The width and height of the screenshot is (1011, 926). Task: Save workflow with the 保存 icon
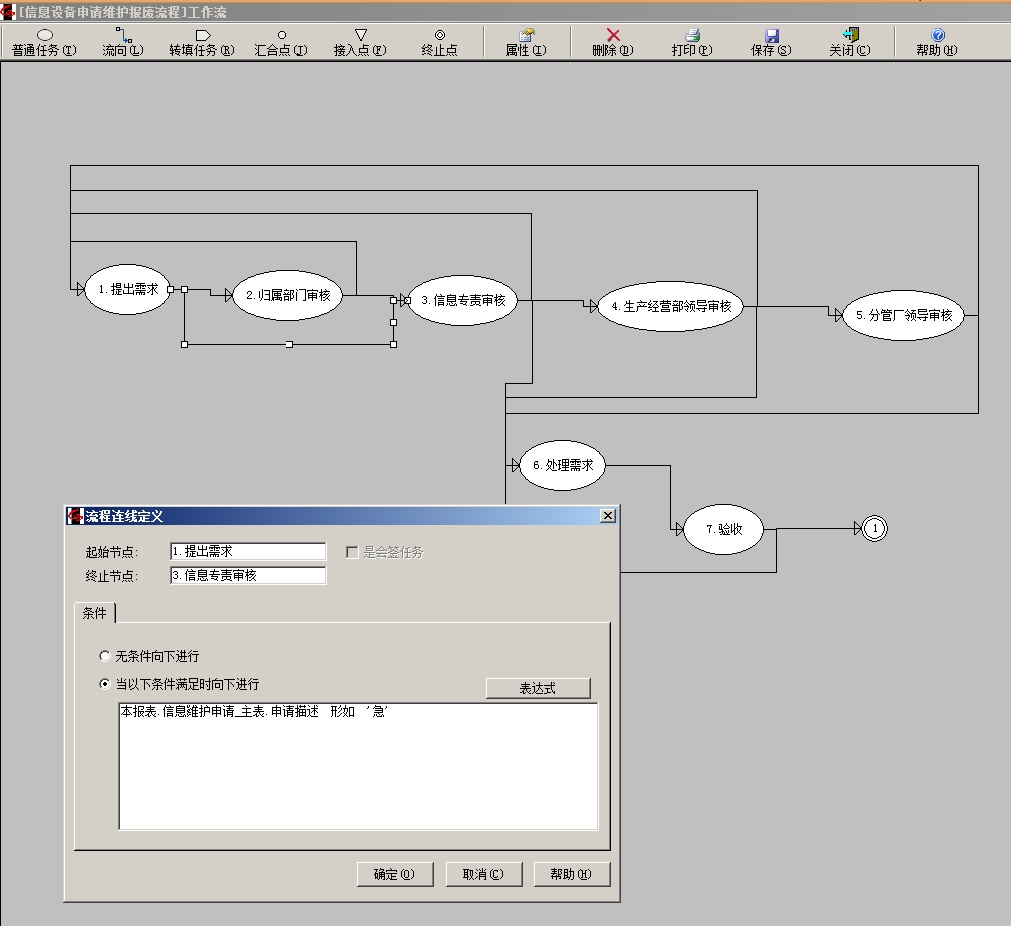(771, 42)
